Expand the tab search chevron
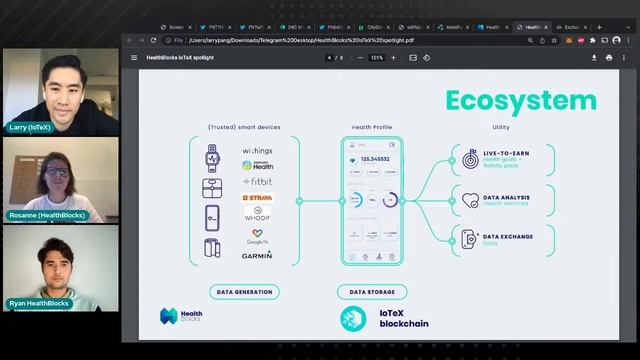Image resolution: width=640 pixels, height=360 pixels. 628,27
